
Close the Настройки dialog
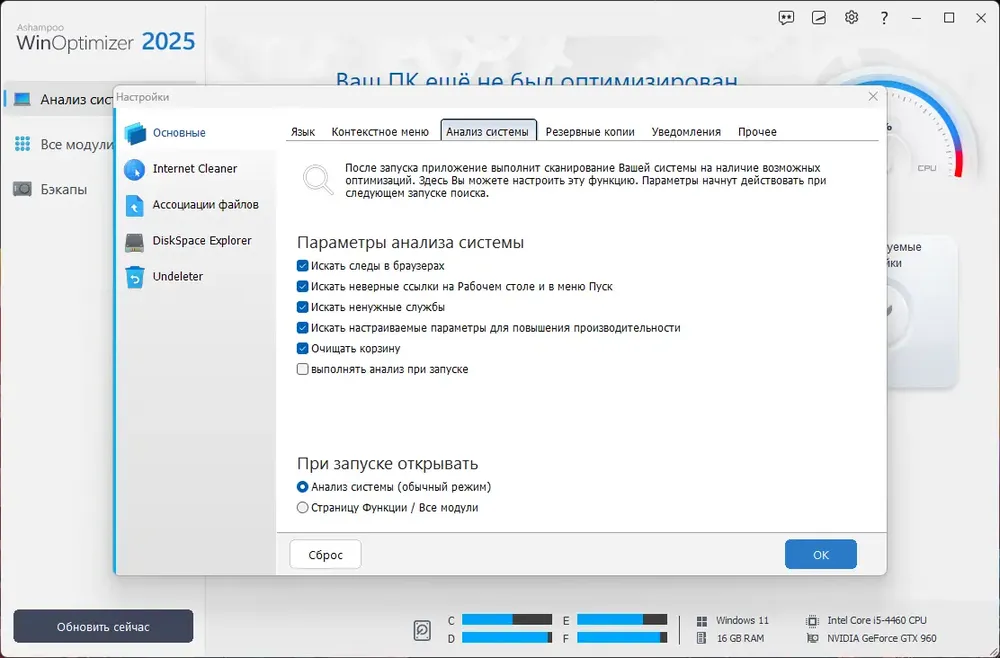873,96
